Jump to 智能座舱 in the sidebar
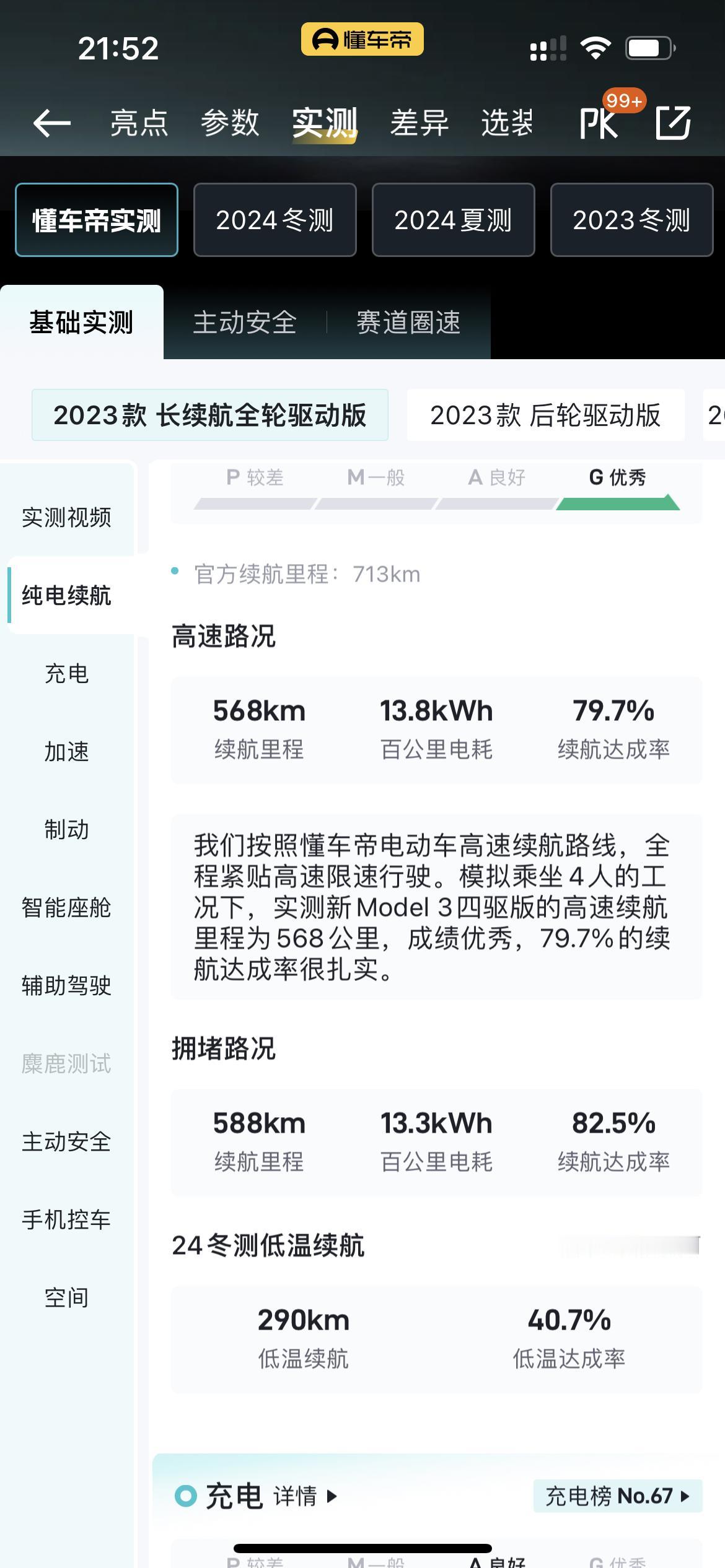The height and width of the screenshot is (1568, 725). coord(67,907)
